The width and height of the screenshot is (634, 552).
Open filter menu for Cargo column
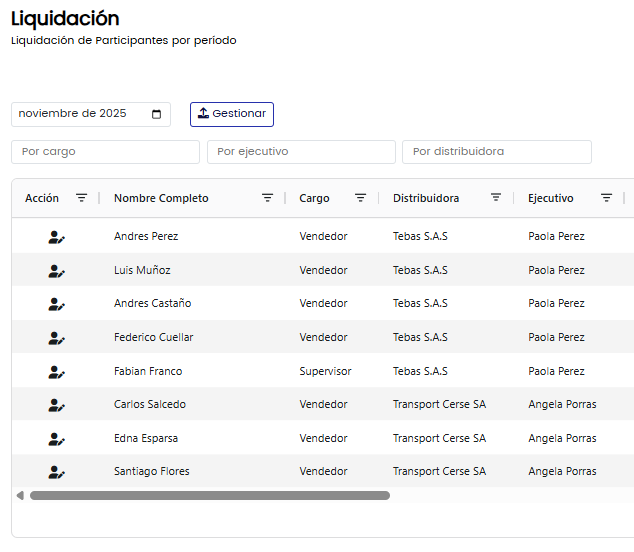tap(360, 198)
